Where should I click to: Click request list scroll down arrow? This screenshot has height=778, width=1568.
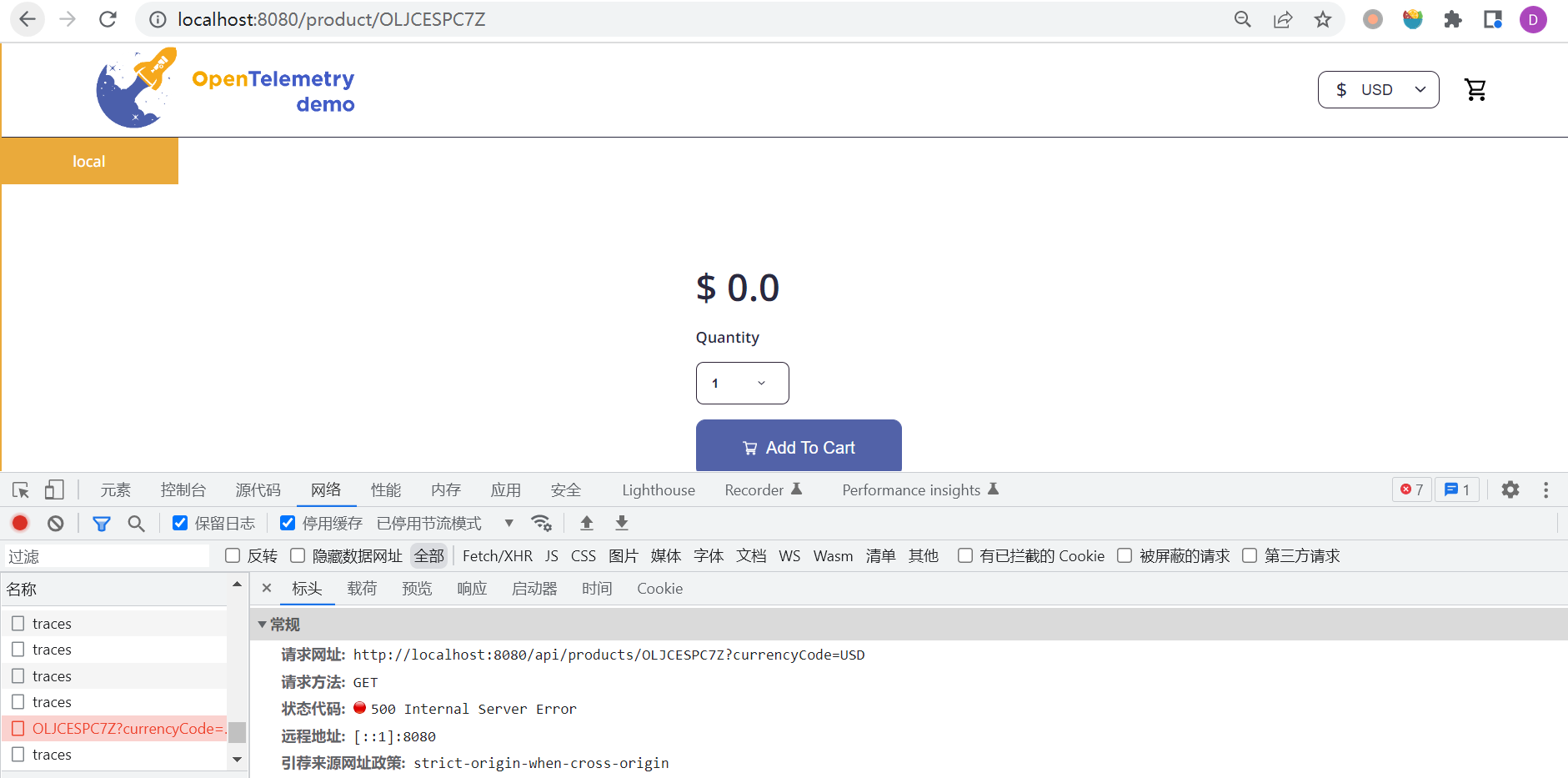click(238, 759)
